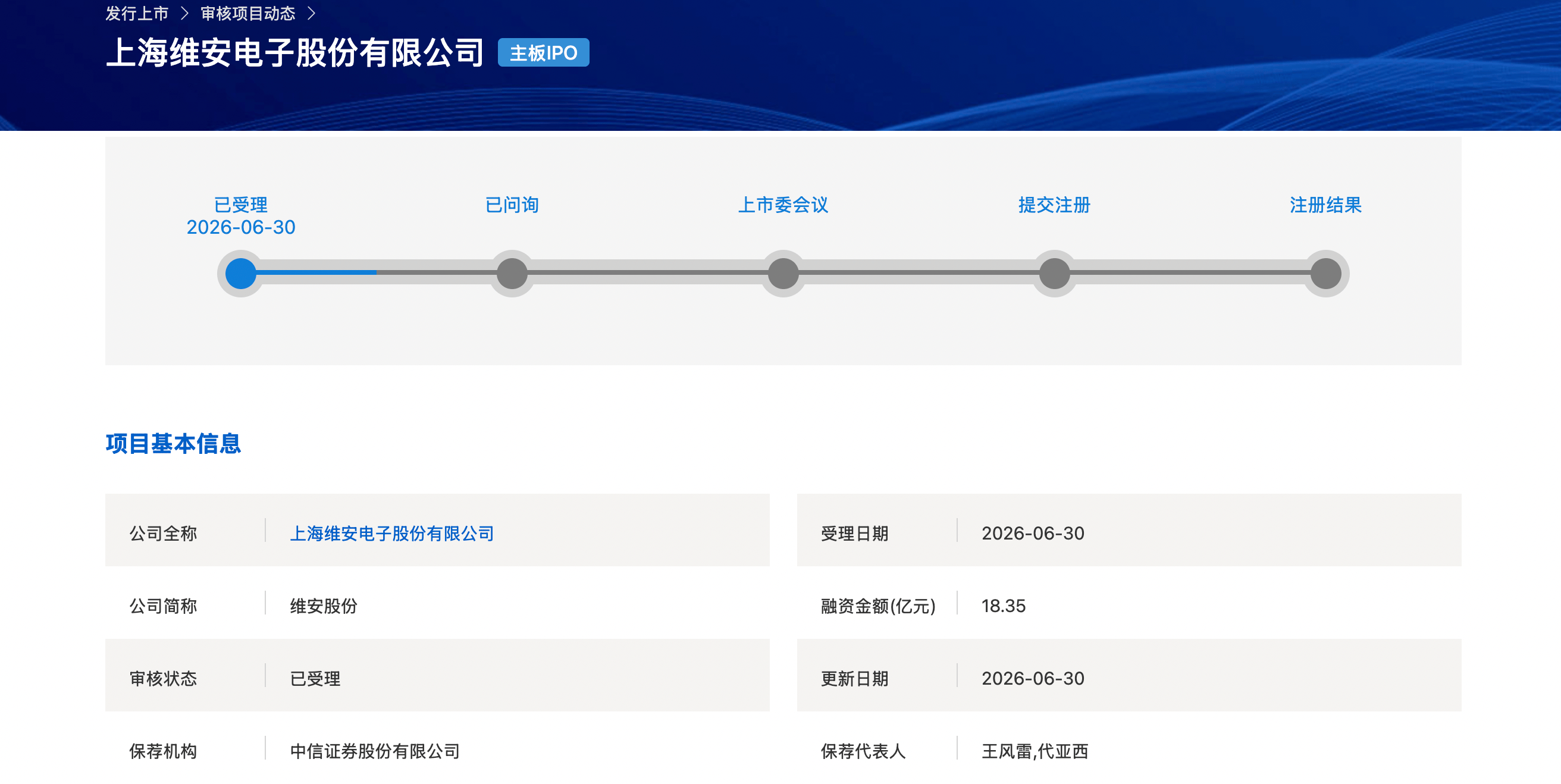Click the 王风雷,代亚西 representatives value
This screenshot has width=1561, height=784.
pyautogui.click(x=1035, y=751)
